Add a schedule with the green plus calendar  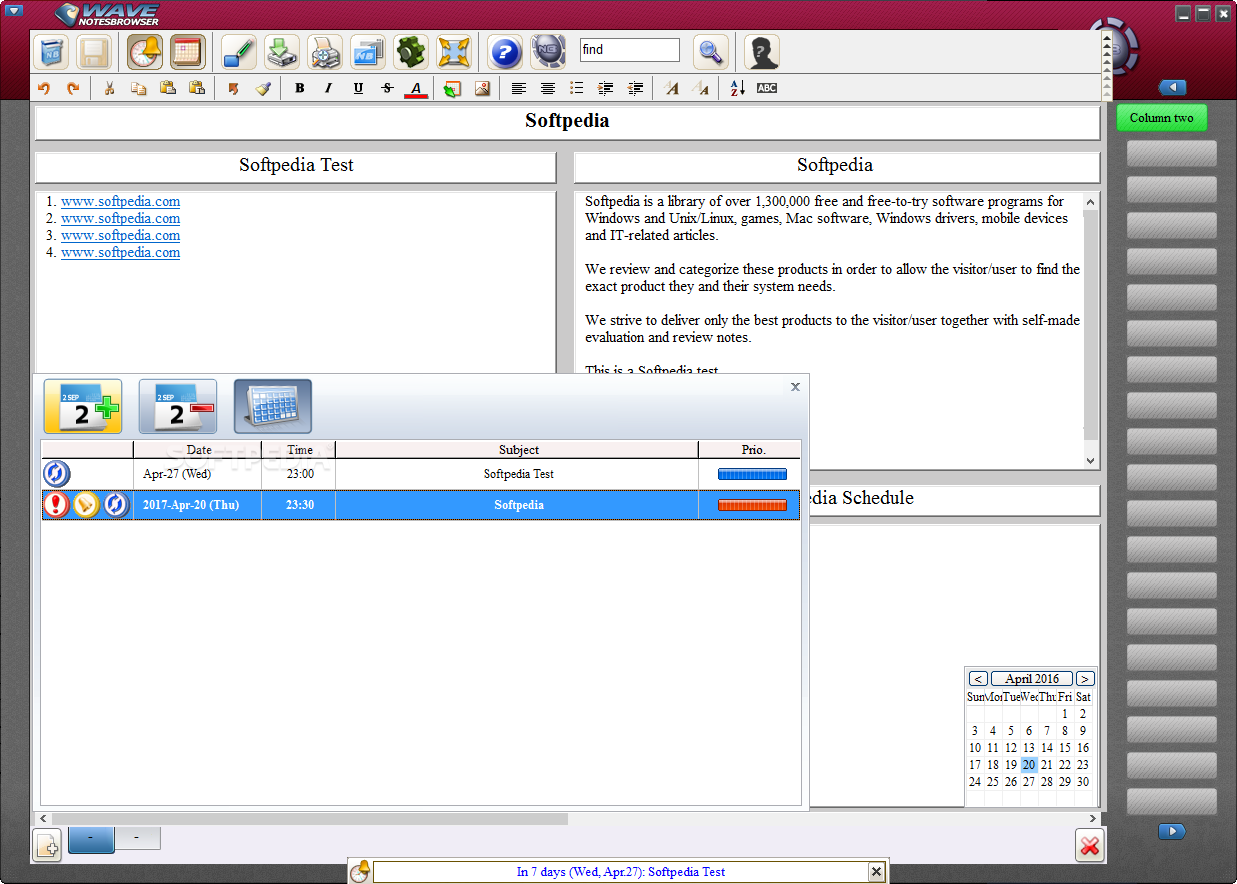83,406
